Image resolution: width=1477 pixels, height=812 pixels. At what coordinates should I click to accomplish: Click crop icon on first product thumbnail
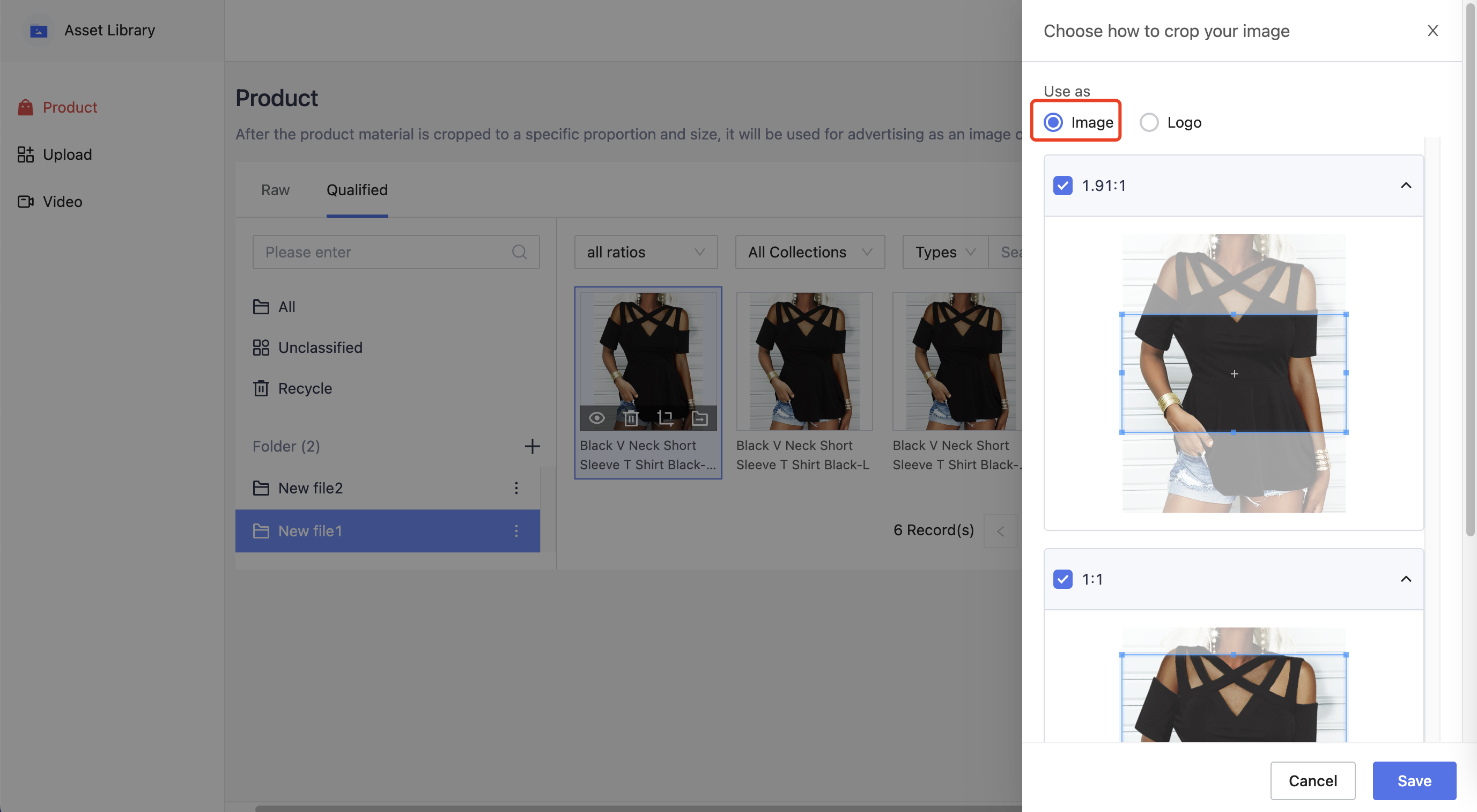coord(665,418)
